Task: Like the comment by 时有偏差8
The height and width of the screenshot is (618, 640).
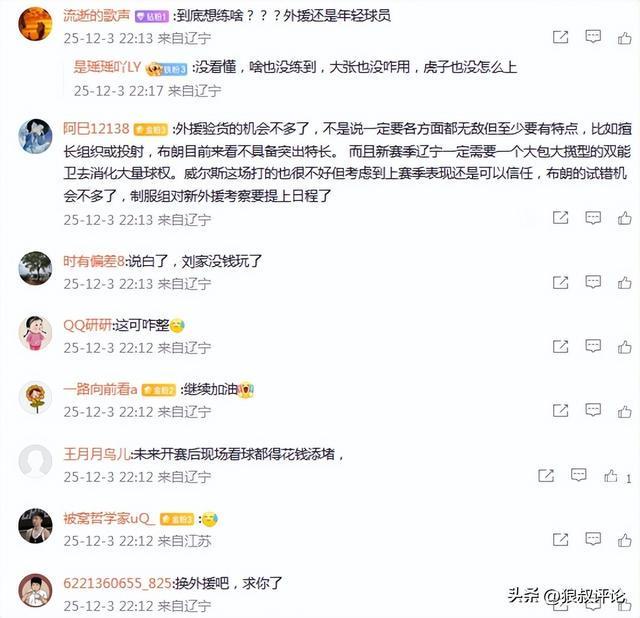Action: tap(624, 282)
